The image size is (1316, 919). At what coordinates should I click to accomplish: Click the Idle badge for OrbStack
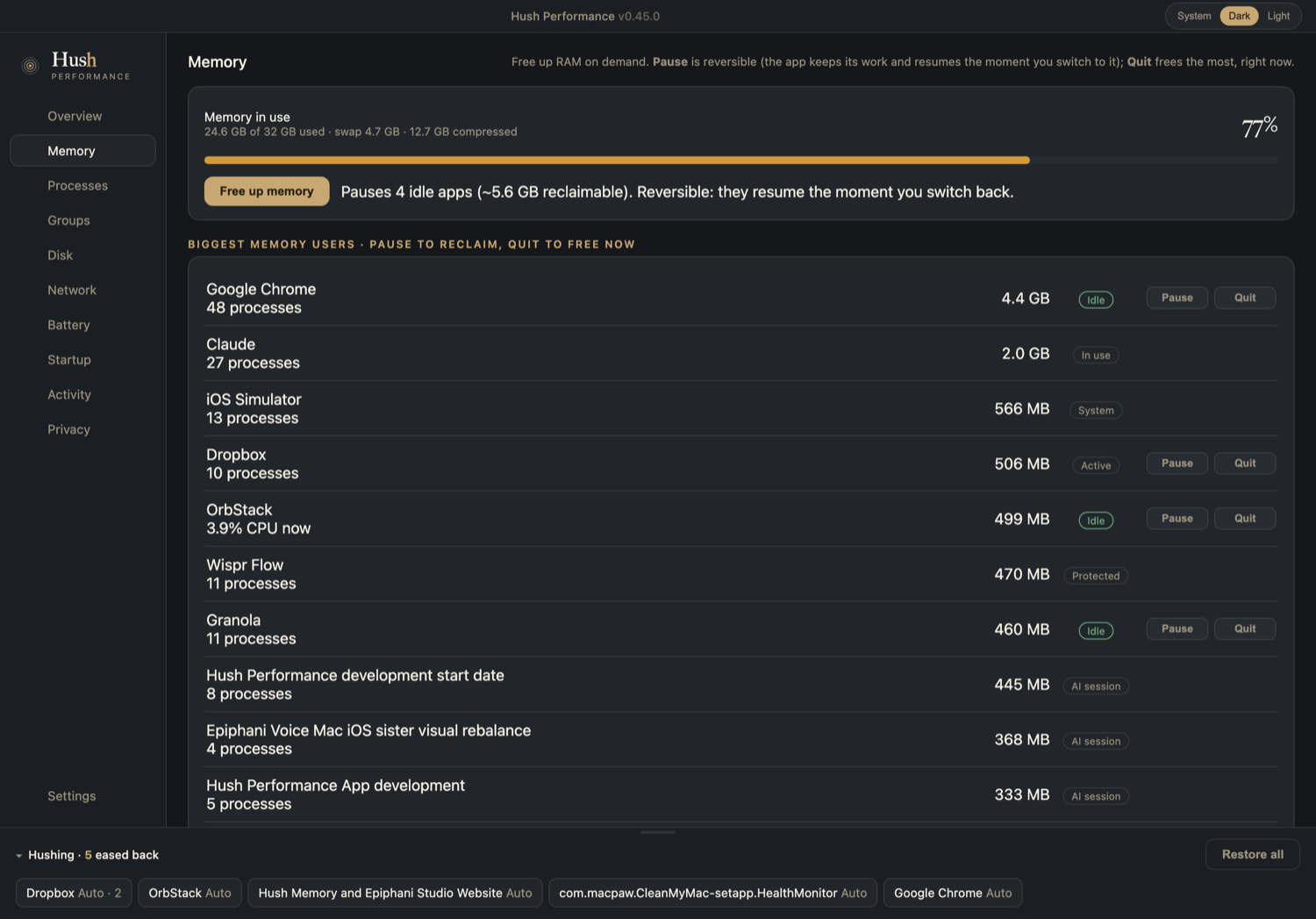[1096, 521]
